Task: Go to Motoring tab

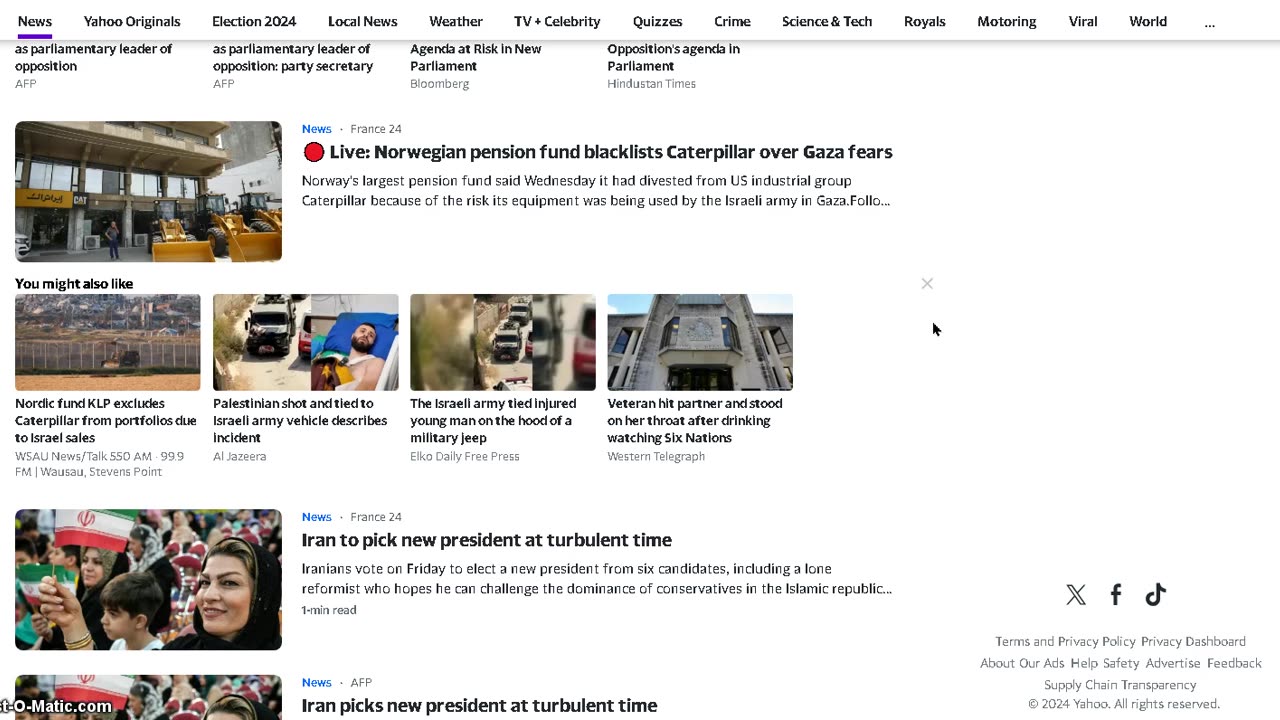Action: 1006,21
